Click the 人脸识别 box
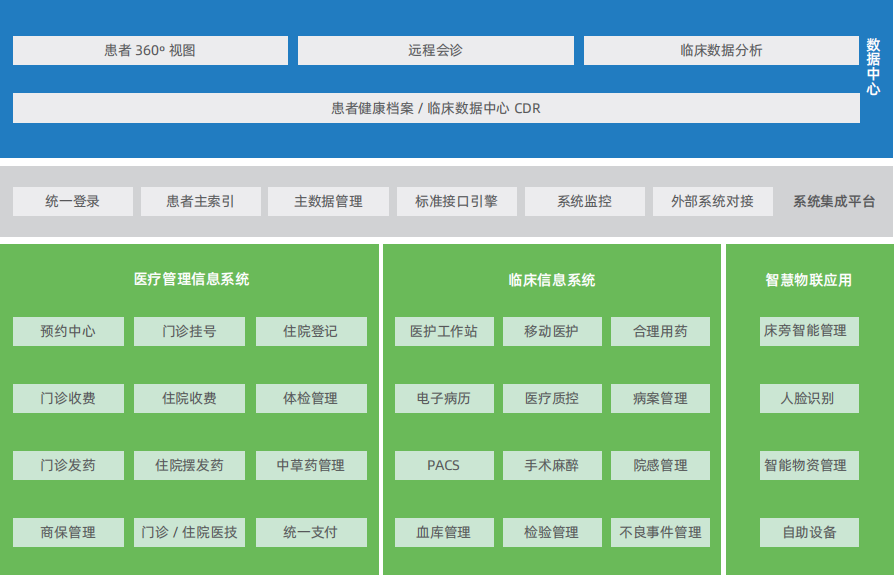 [808, 398]
